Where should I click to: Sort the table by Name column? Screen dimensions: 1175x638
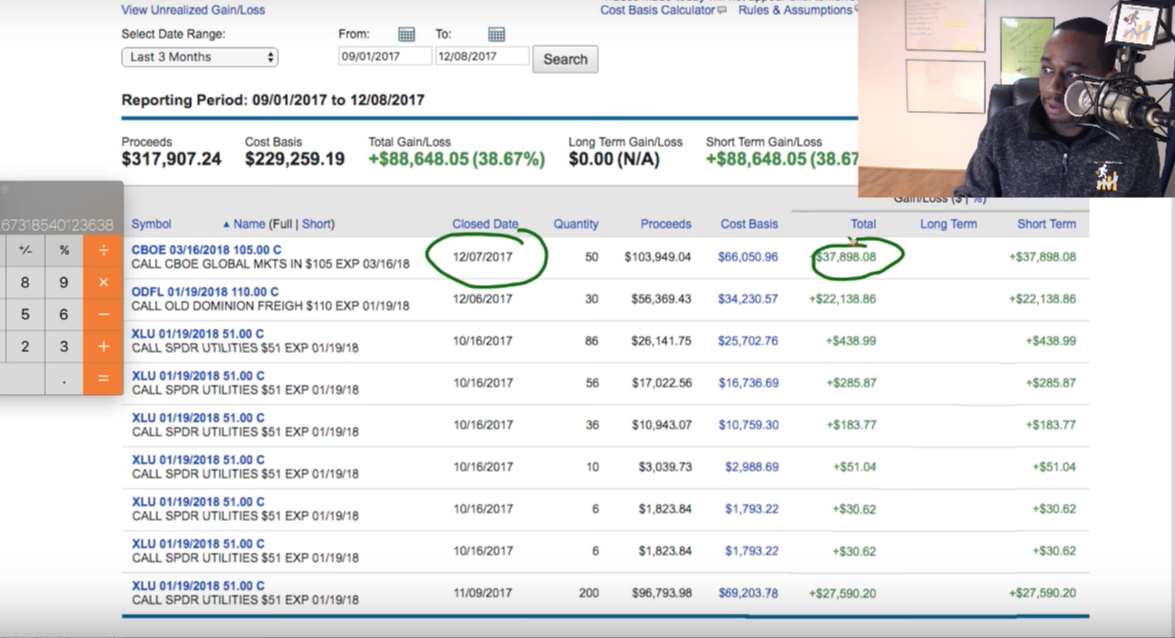click(249, 224)
